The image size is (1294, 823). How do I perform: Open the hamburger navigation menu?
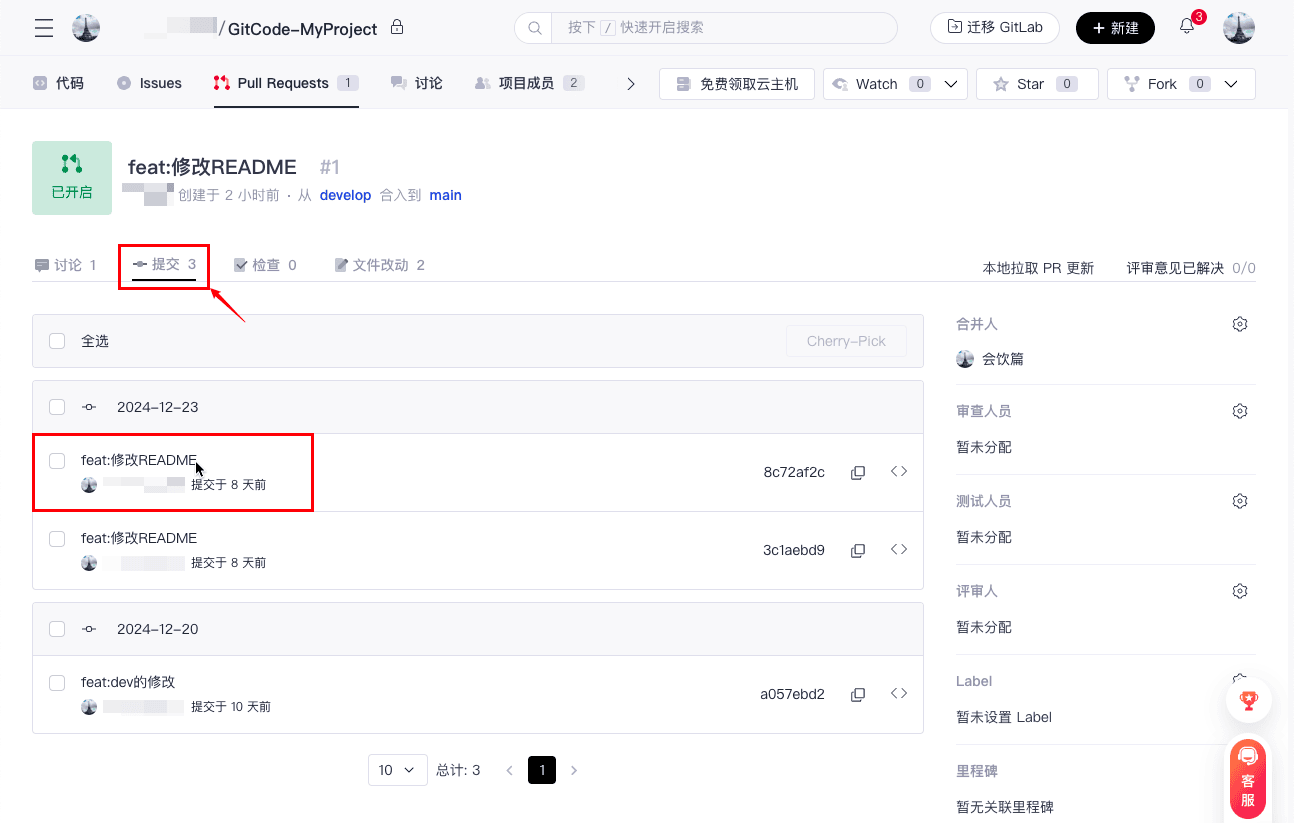coord(44,28)
